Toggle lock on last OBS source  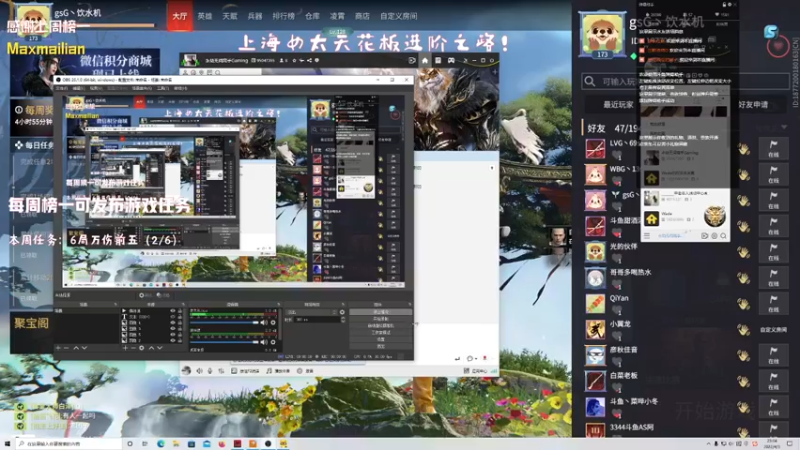180,340
